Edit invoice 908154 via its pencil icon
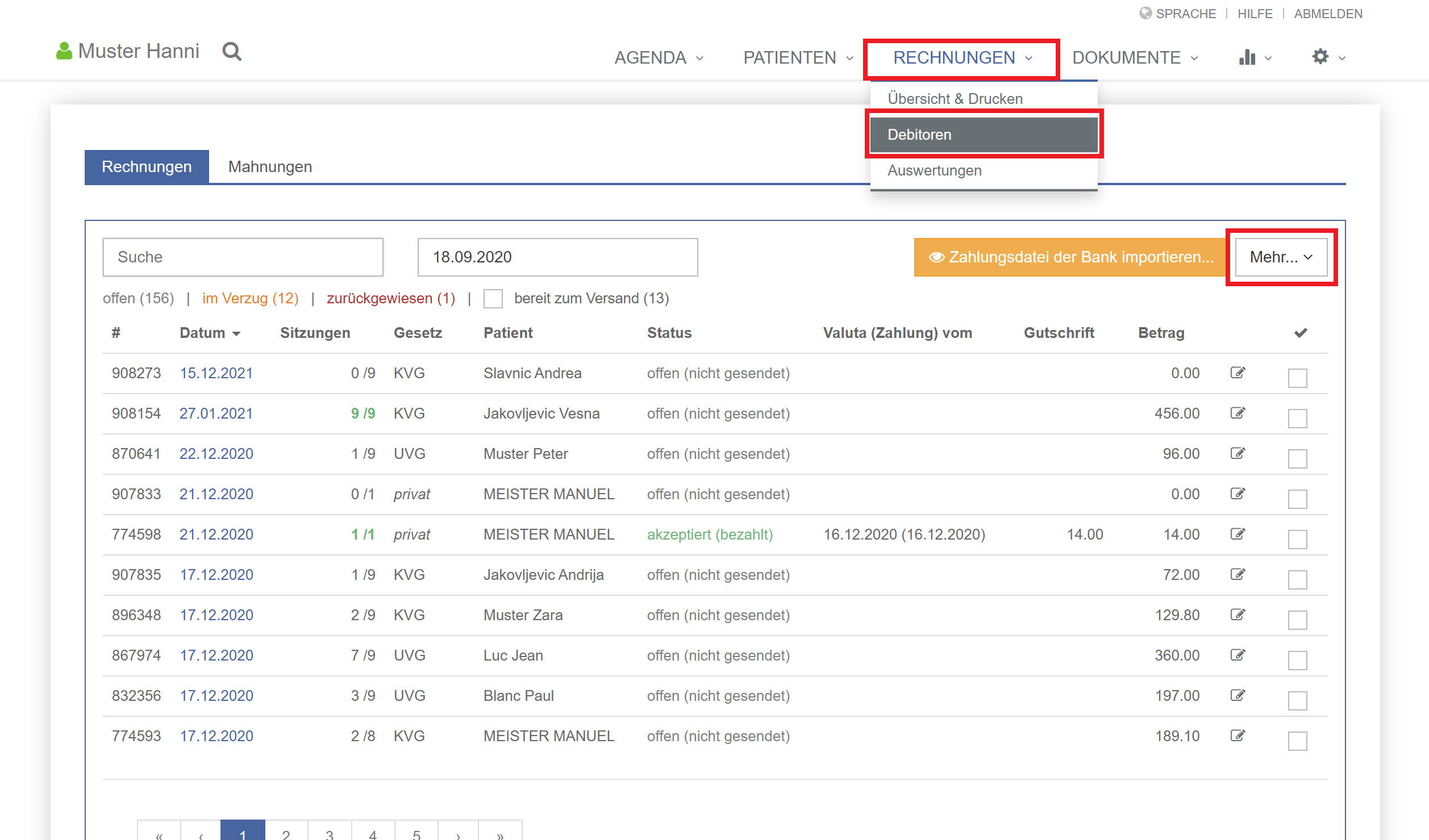This screenshot has width=1429, height=840. click(1238, 413)
